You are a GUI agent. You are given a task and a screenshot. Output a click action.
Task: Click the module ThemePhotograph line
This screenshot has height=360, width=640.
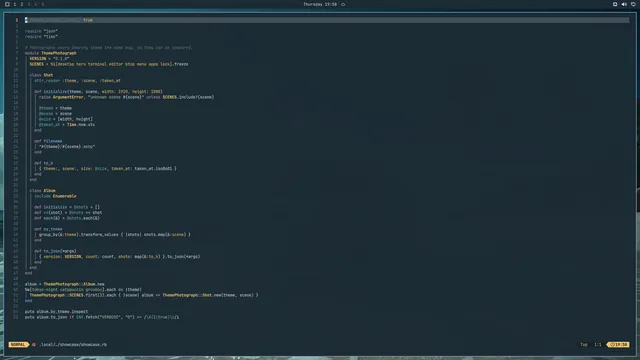[51, 53]
